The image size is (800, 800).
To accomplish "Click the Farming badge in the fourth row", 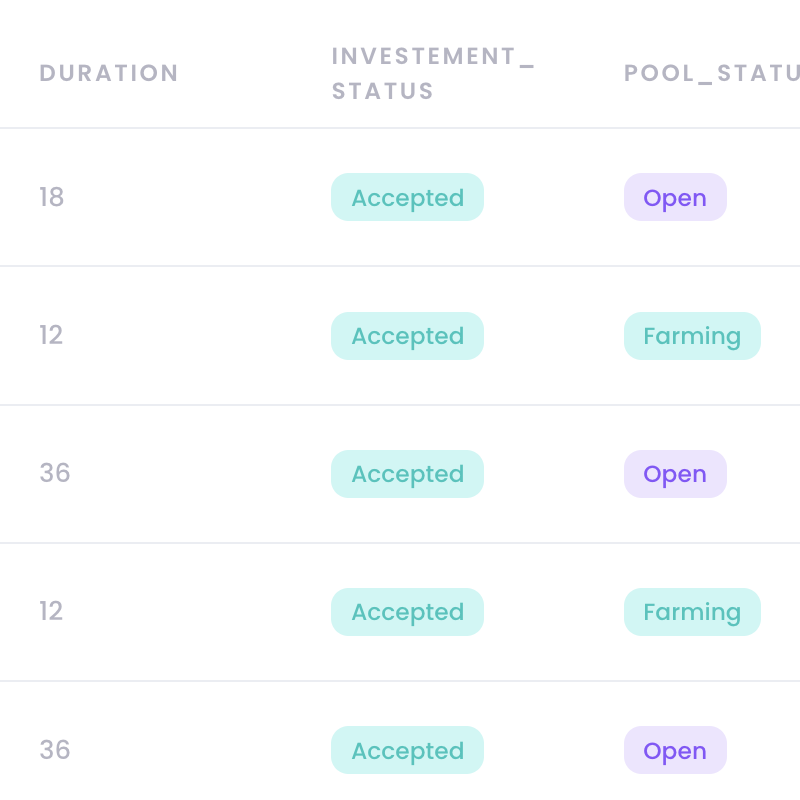I will [x=692, y=612].
